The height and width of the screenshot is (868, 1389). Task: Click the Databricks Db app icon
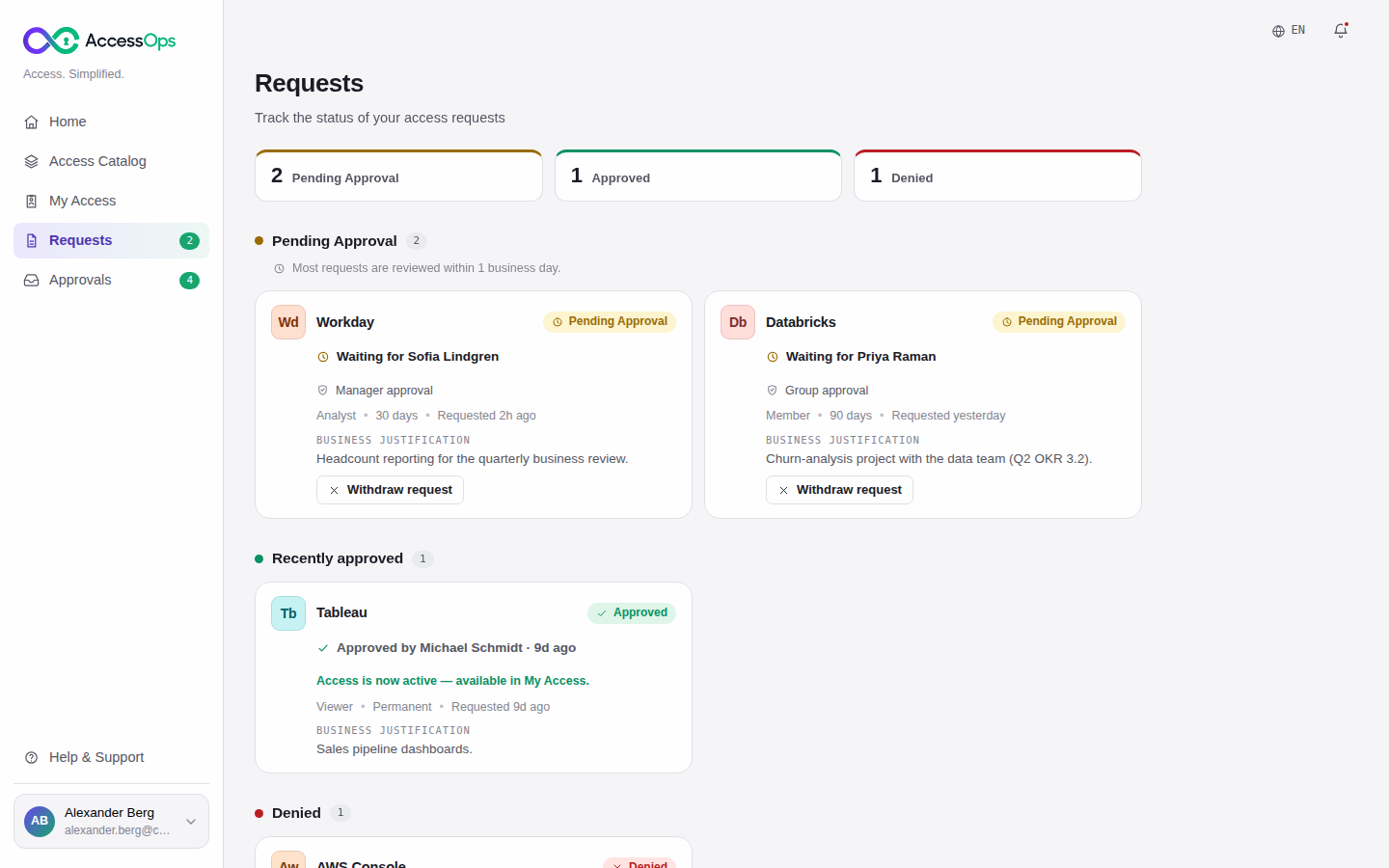point(738,322)
